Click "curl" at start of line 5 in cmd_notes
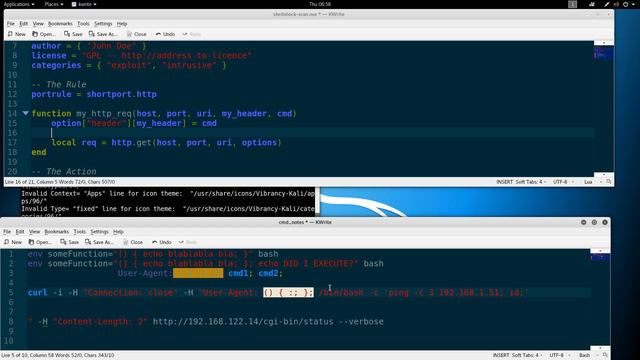This screenshot has height=360, width=640. click(x=38, y=292)
